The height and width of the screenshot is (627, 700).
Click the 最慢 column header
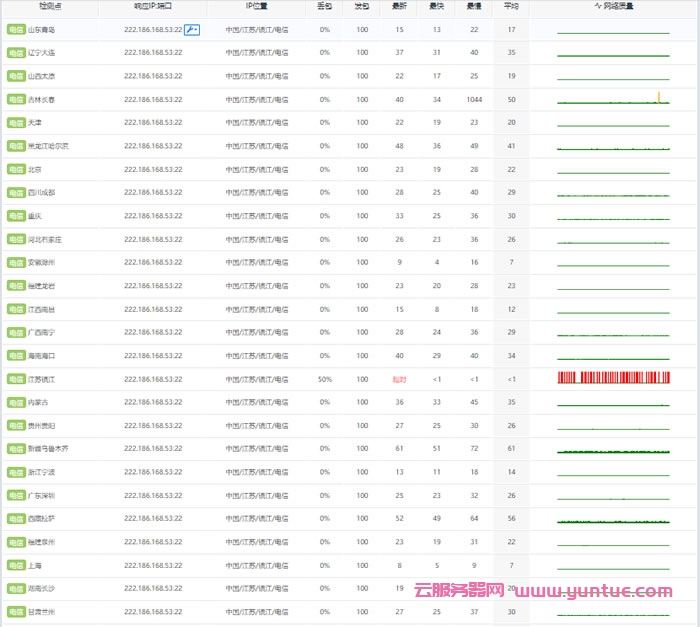coord(474,6)
